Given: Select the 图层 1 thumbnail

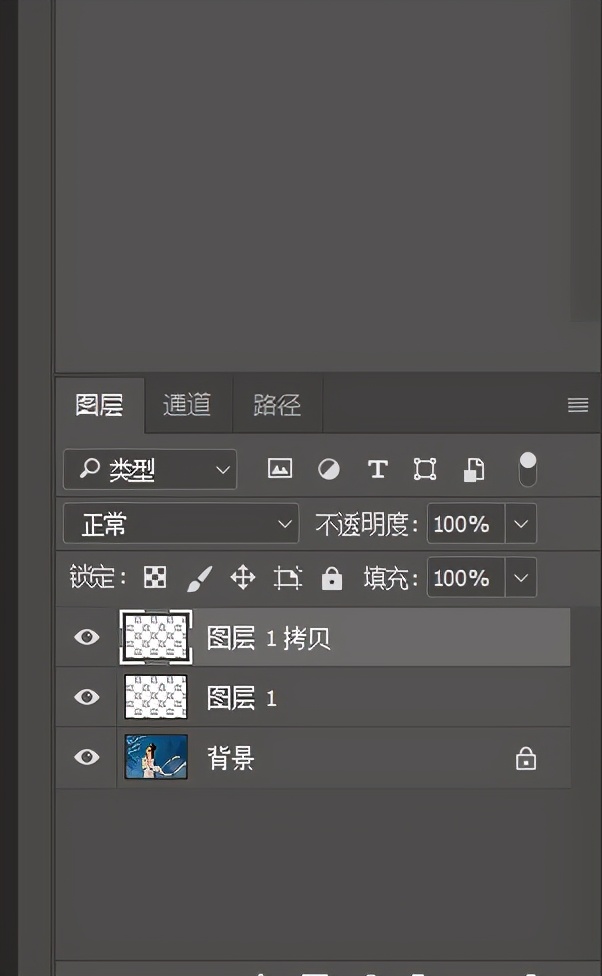Looking at the screenshot, I should pos(156,697).
